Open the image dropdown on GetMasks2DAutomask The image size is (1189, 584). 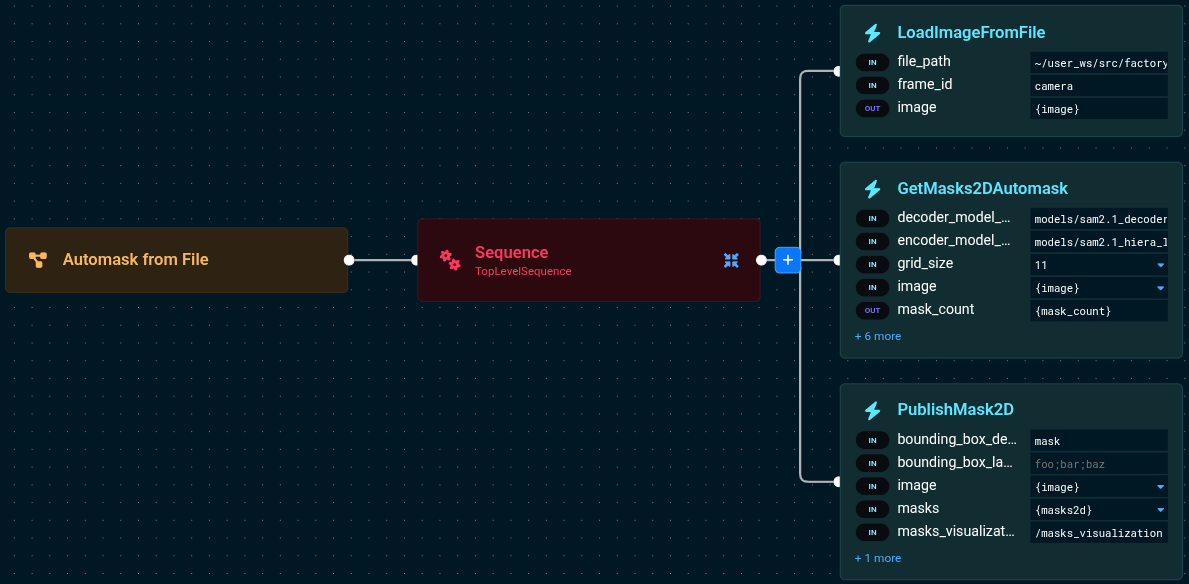click(x=1159, y=287)
